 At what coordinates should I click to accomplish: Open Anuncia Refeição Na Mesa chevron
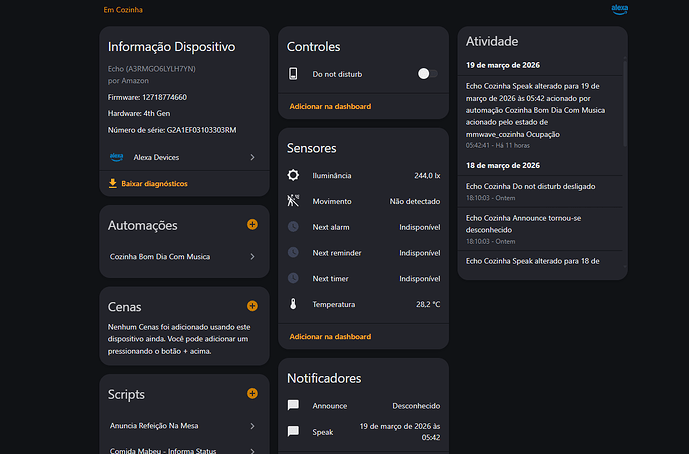(252, 426)
